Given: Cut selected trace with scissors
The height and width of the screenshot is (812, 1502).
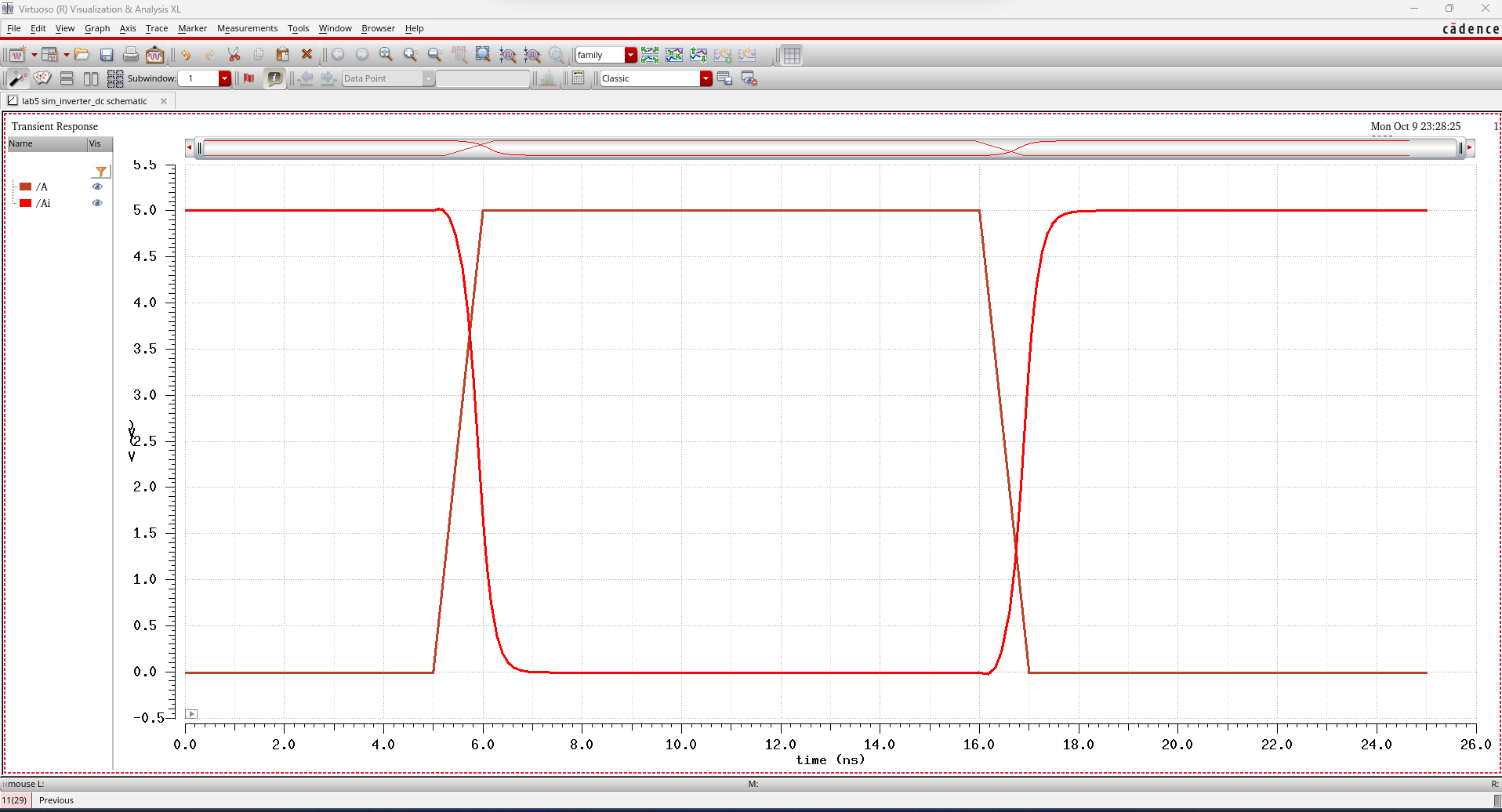Looking at the screenshot, I should (x=234, y=55).
